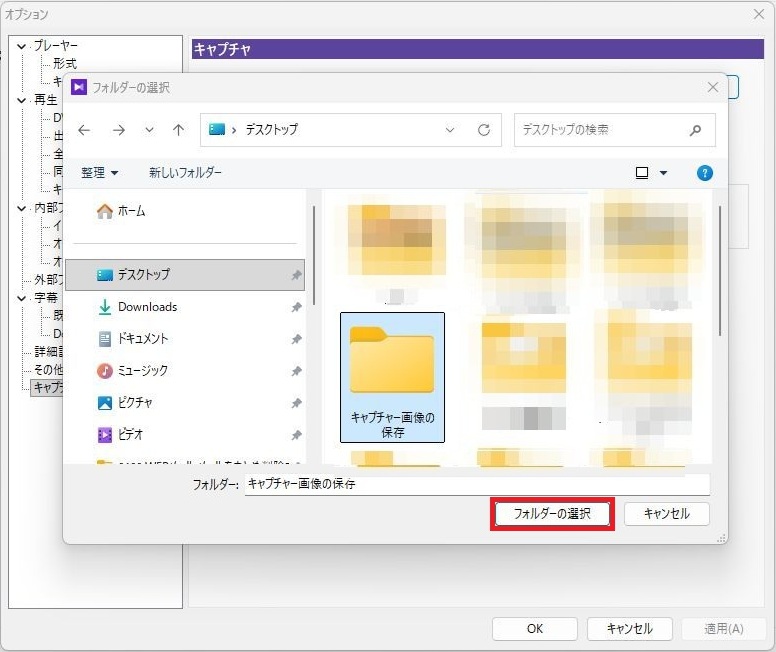Image resolution: width=776 pixels, height=652 pixels.
Task: Click キャンセル in the folder dialog
Action: click(666, 514)
